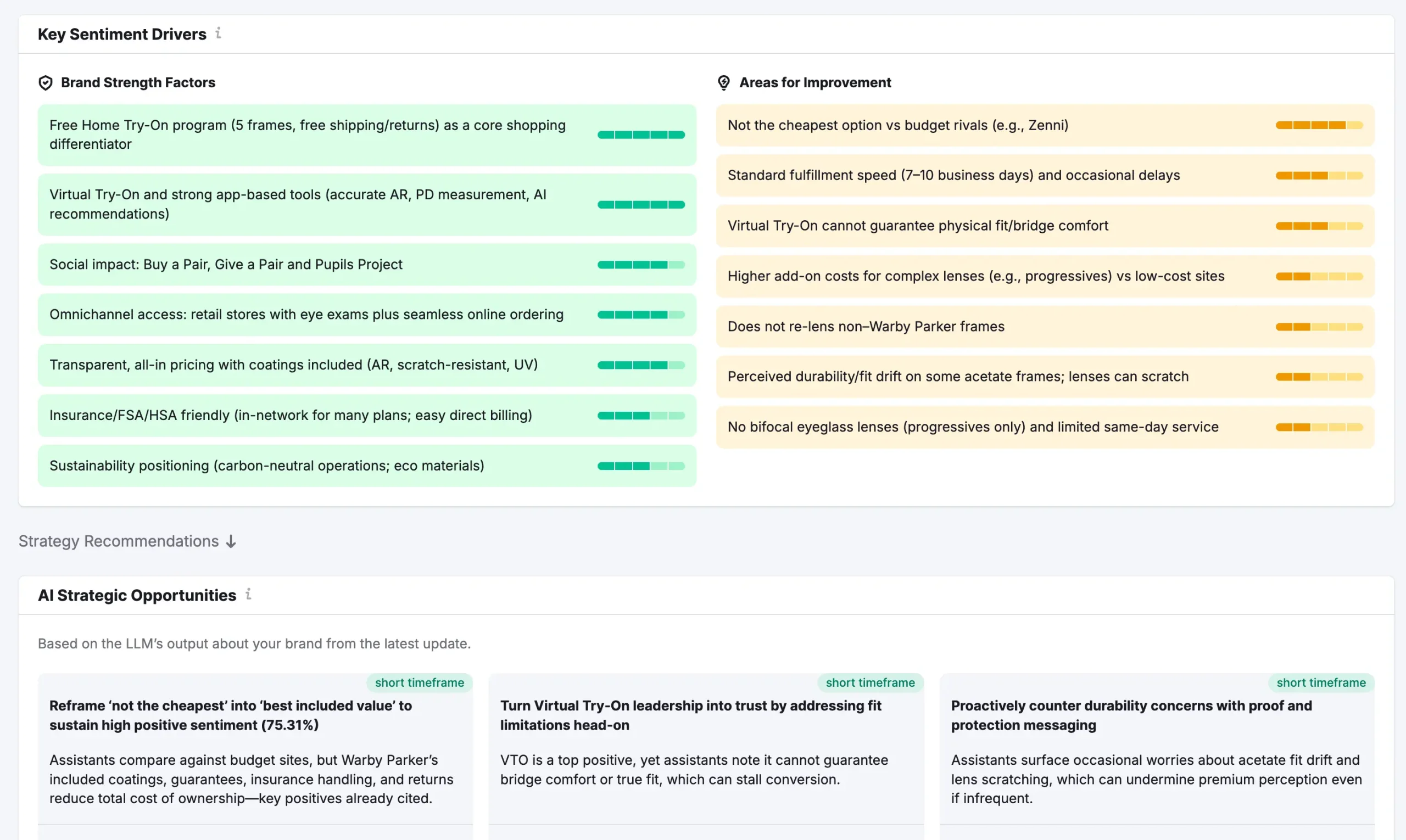Click strength bar for Free Home Try-On
Screen dimensions: 1406x840
coord(640,135)
